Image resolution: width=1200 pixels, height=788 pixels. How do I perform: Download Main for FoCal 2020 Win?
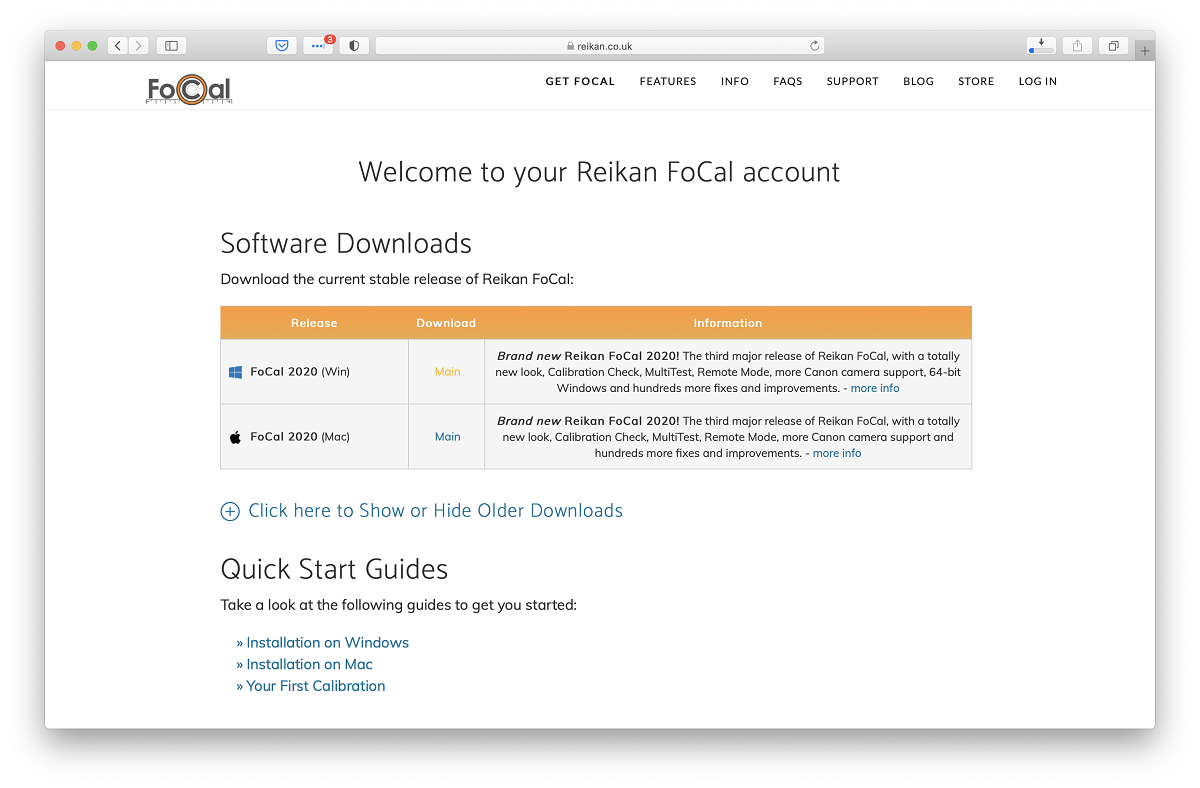click(447, 372)
